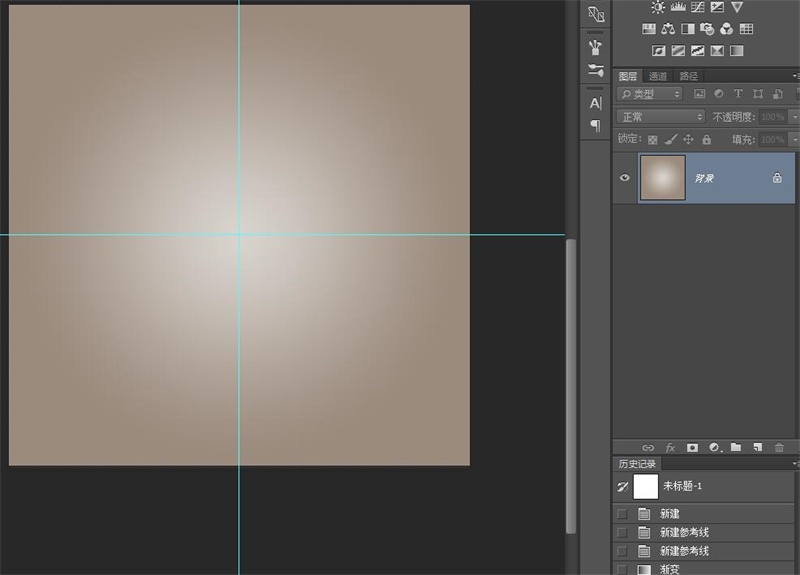The width and height of the screenshot is (800, 575).
Task: Add a Curves adjustment layer
Action: coord(697,7)
